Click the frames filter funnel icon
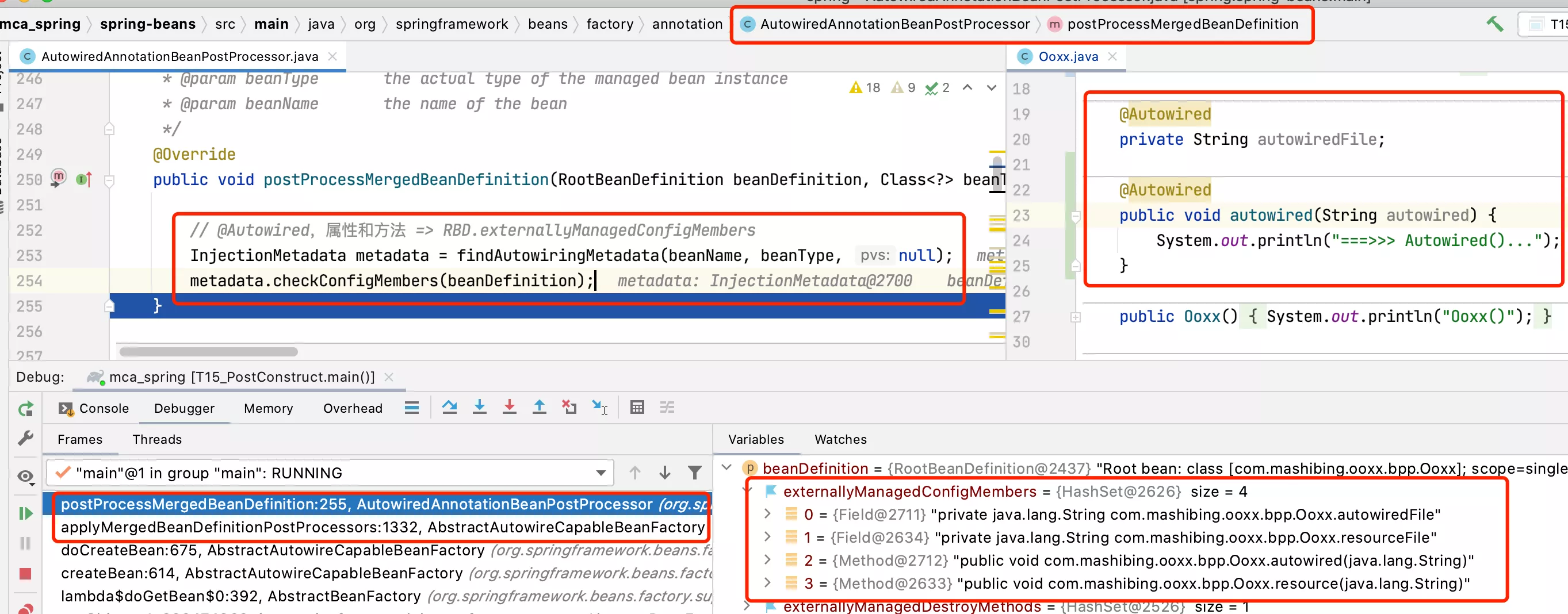 (694, 473)
